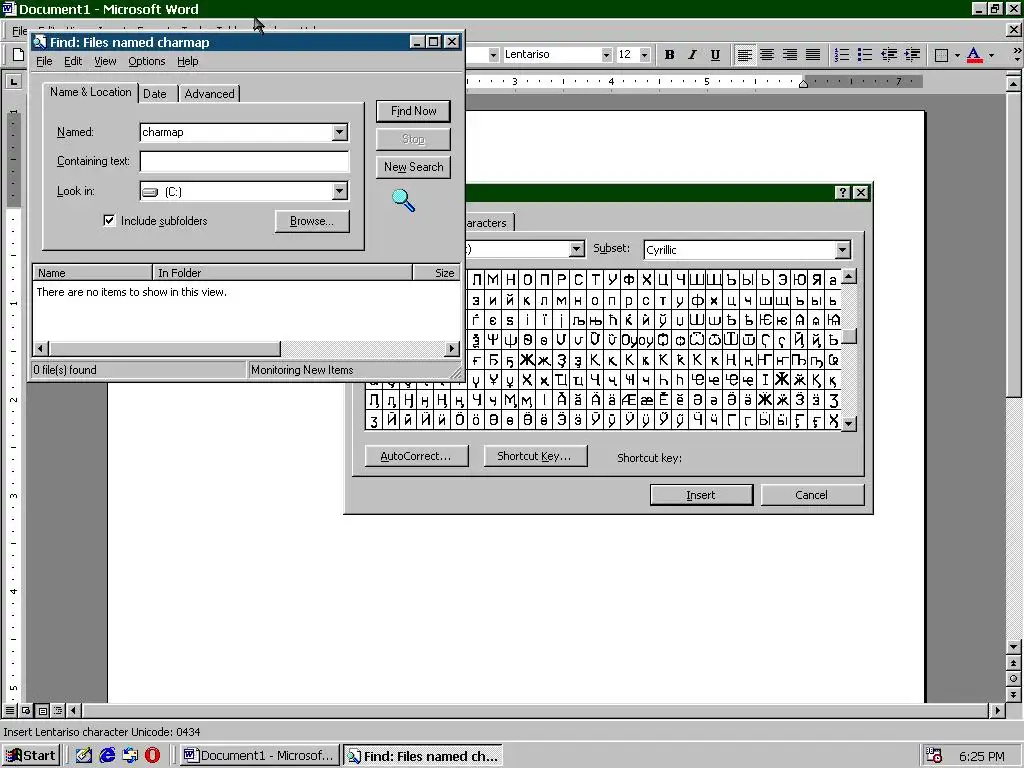Image resolution: width=1024 pixels, height=768 pixels.
Task: Click the ruler tab-type selector in Word
Action: click(13, 82)
